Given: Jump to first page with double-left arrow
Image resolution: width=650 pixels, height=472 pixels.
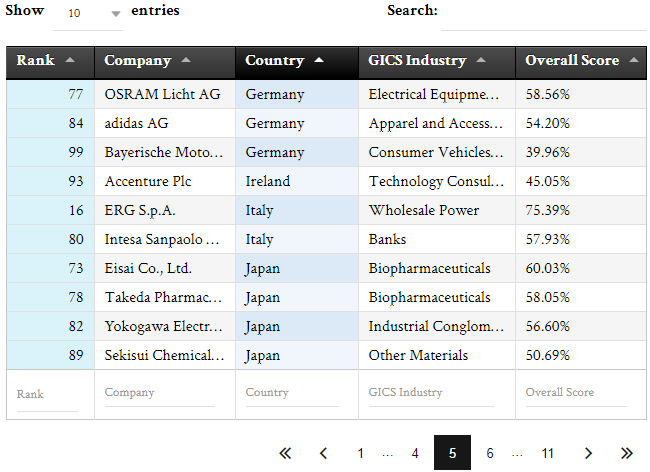Looking at the screenshot, I should click(285, 453).
